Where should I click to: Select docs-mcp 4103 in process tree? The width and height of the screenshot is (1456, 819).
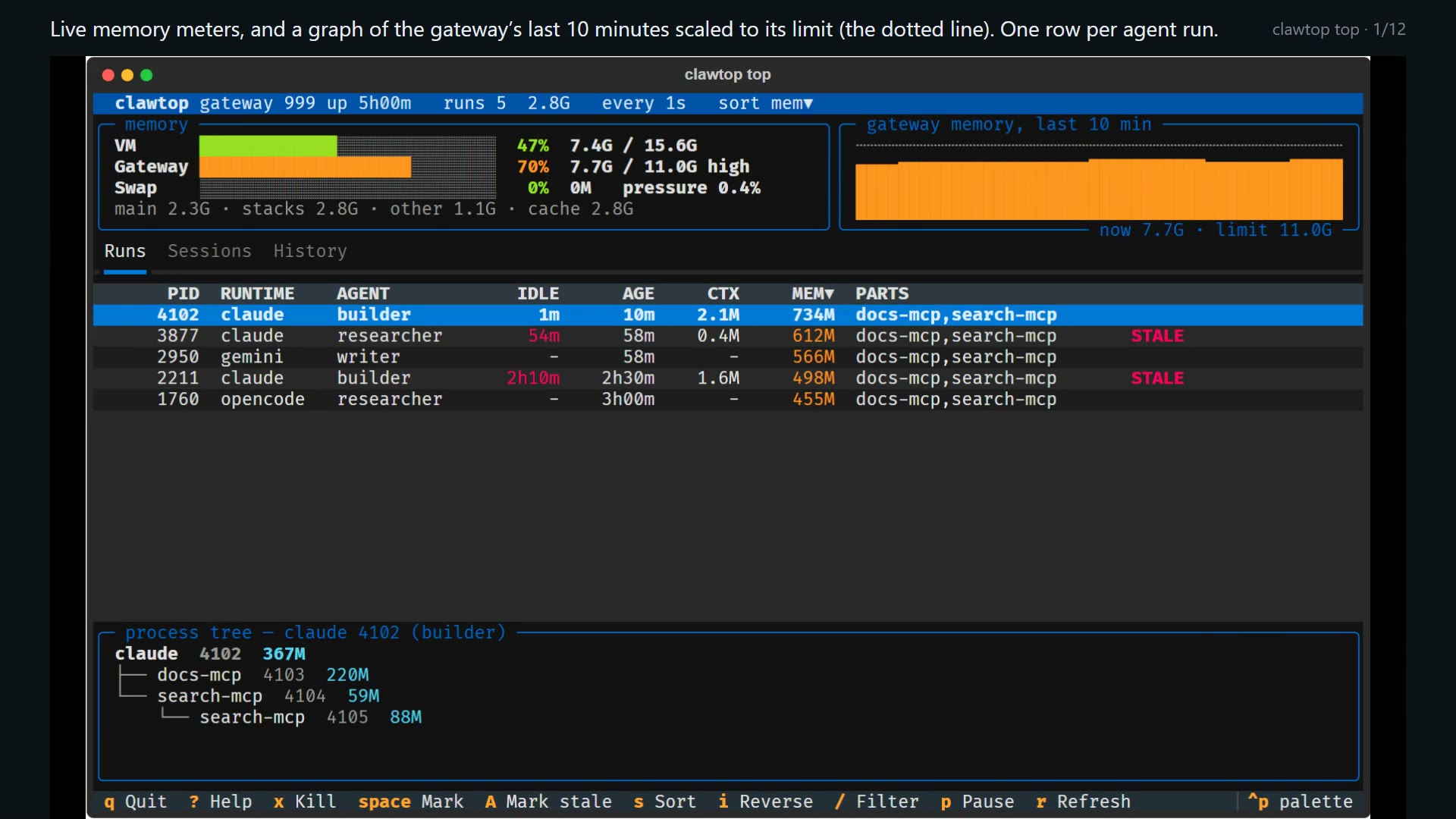[x=262, y=675]
